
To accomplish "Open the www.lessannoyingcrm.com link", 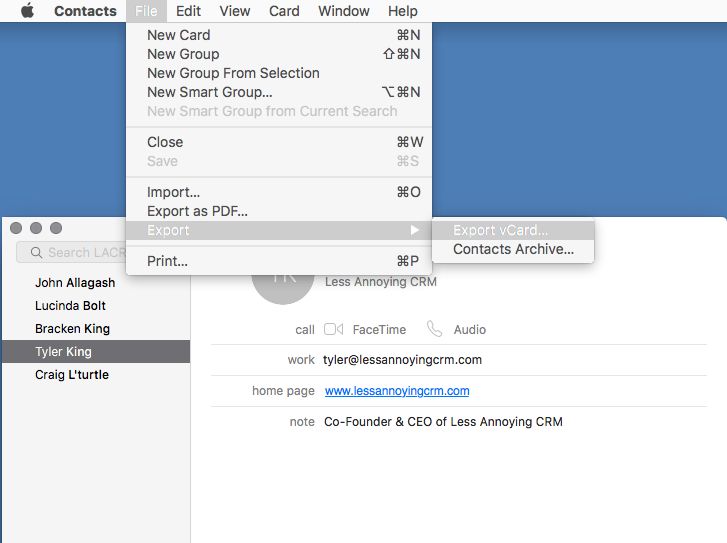I will click(x=397, y=391).
